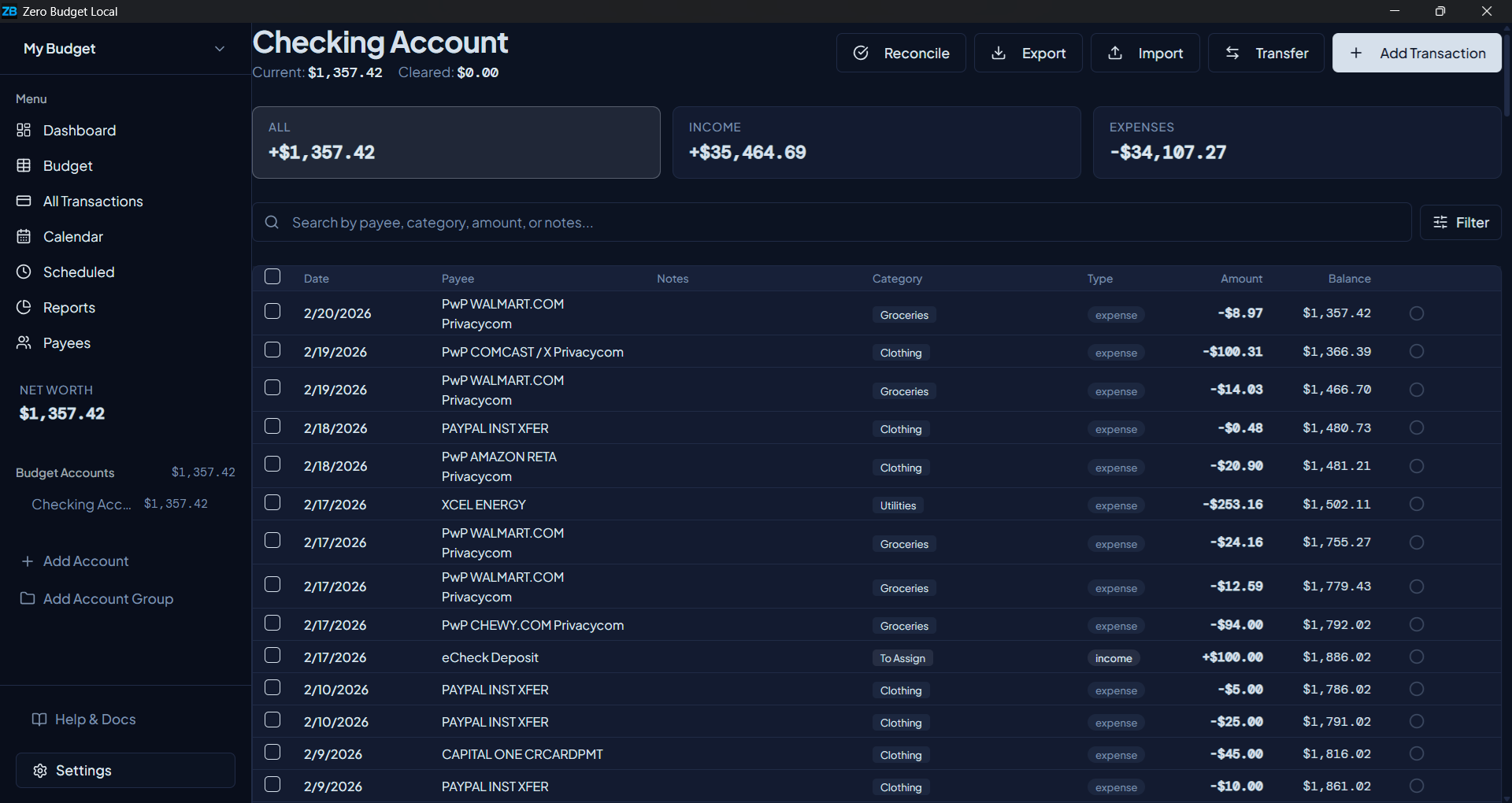Select the XCEL ENERGY row checkbox
The width and height of the screenshot is (1512, 803).
[272, 502]
